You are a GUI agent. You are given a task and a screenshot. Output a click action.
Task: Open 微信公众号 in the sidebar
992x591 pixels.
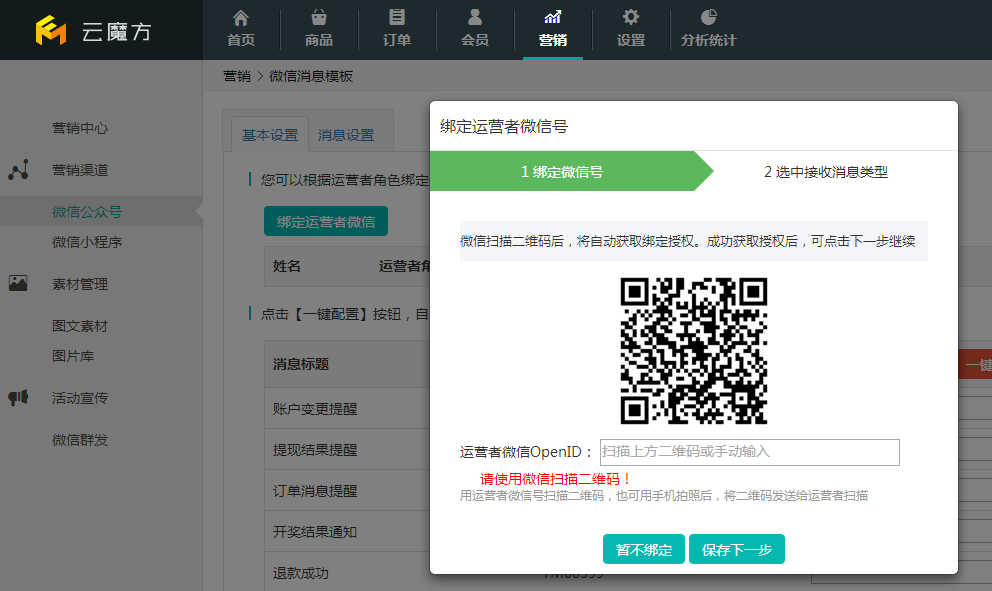coord(87,212)
